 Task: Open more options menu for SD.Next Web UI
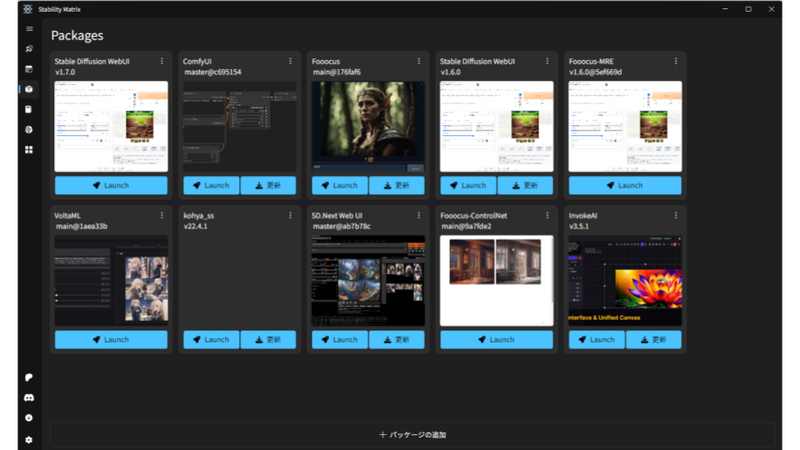[x=419, y=215]
